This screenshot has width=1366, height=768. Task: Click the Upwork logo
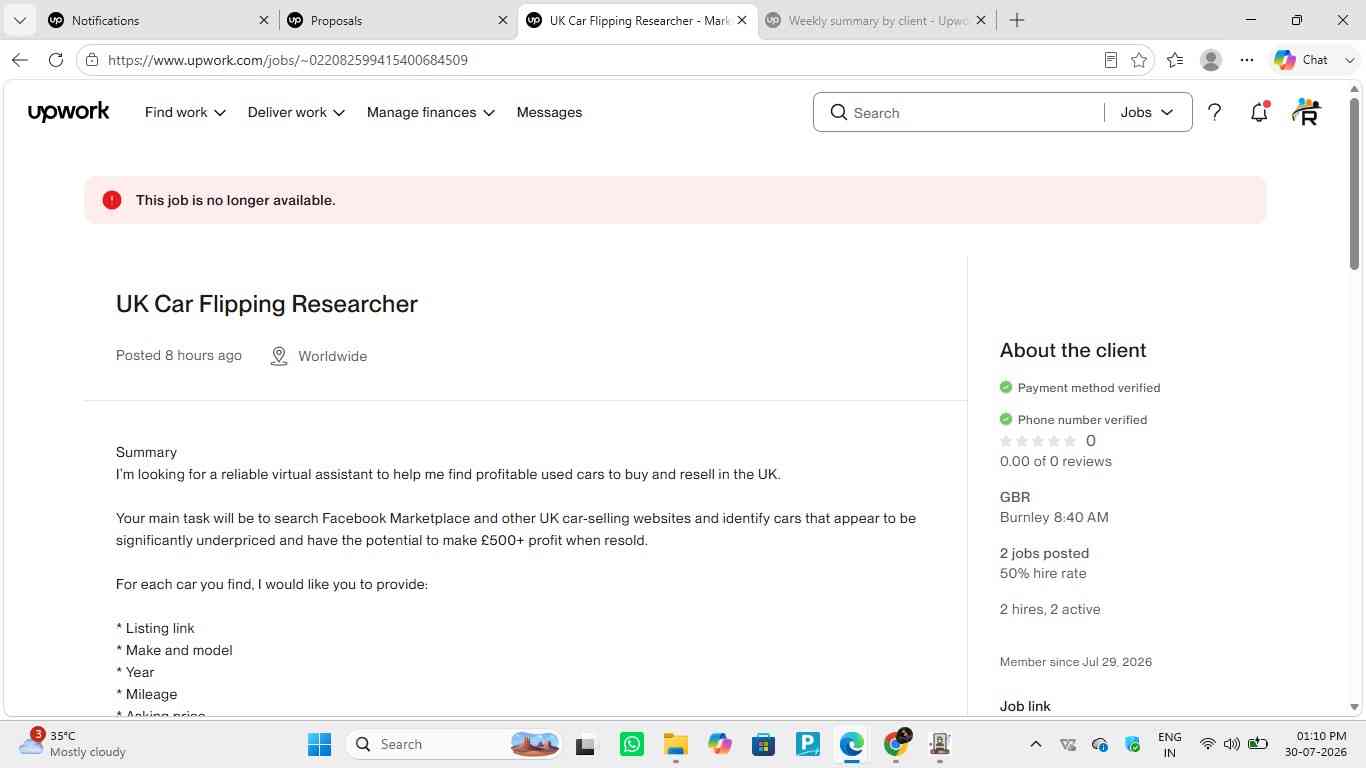69,112
